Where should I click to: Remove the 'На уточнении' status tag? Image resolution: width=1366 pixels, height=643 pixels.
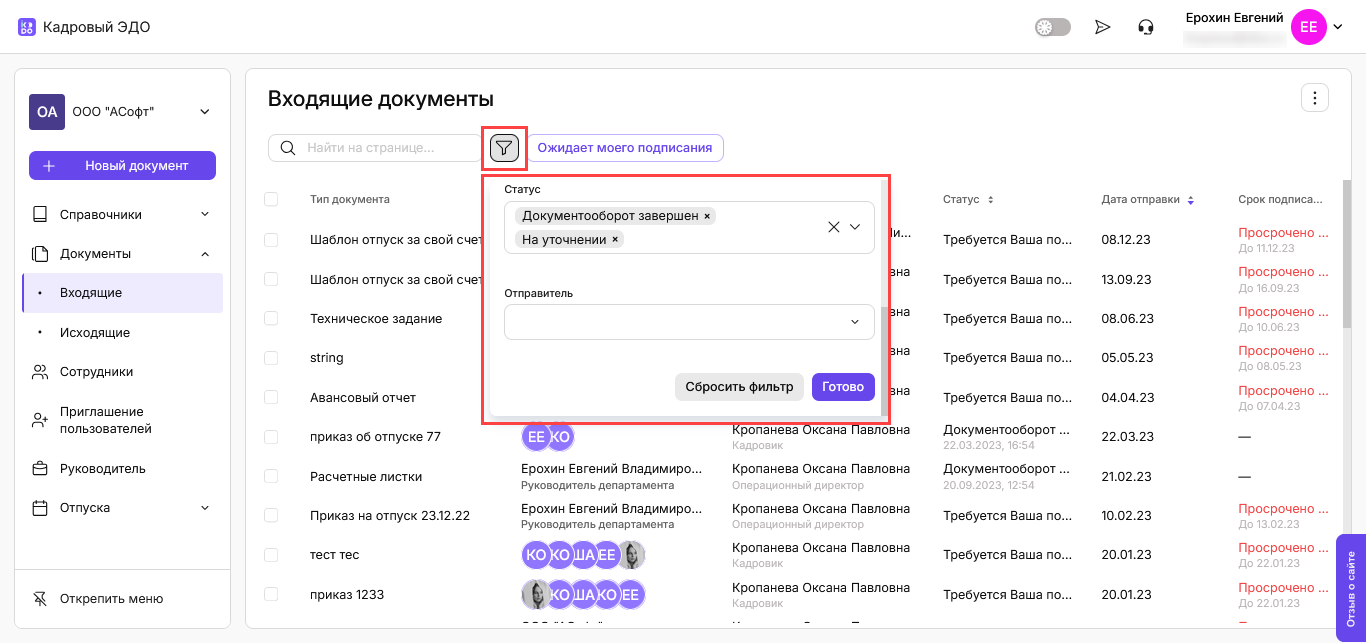pos(615,239)
